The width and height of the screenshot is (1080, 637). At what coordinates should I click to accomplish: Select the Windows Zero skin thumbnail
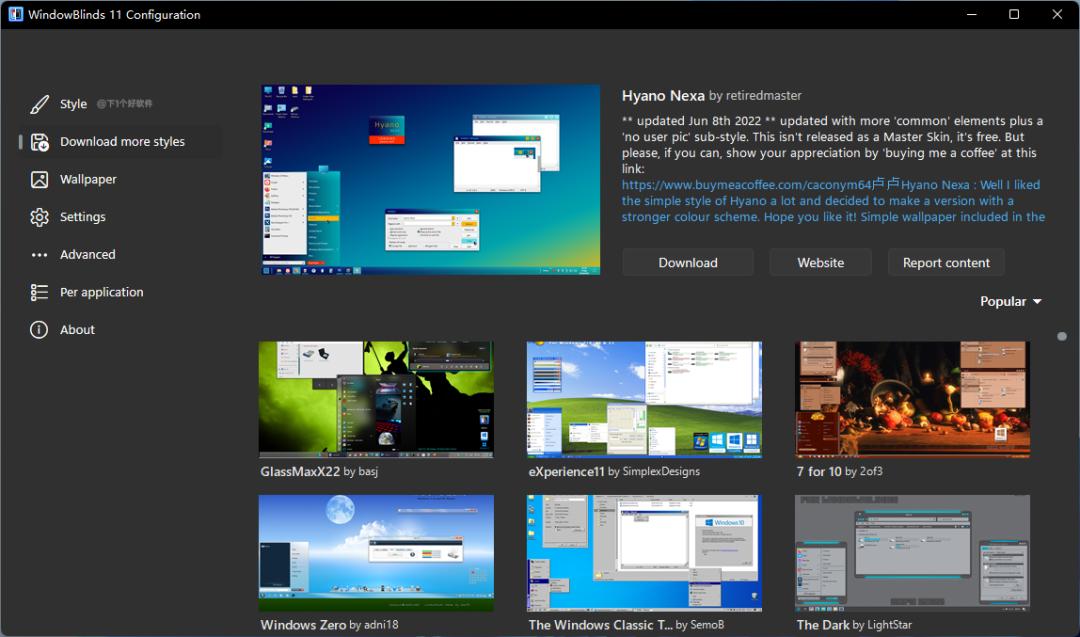click(375, 552)
